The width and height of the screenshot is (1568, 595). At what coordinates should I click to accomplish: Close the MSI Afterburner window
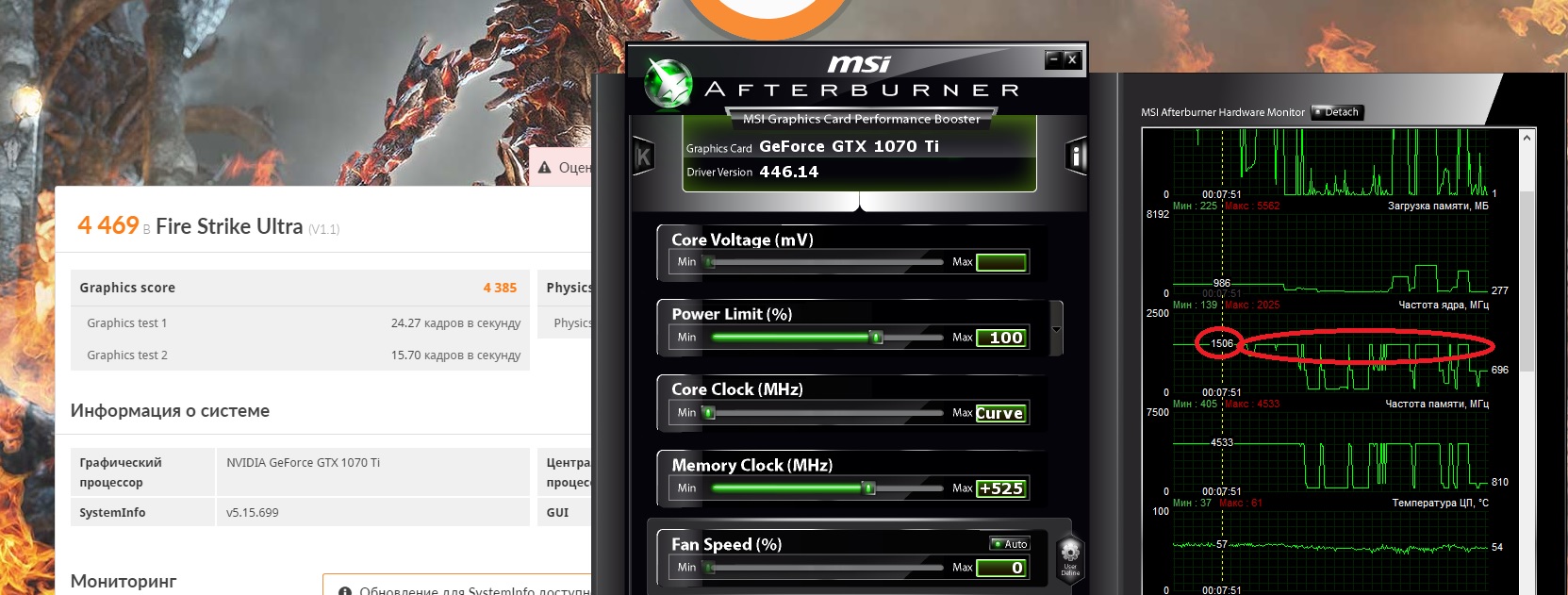[x=1072, y=59]
